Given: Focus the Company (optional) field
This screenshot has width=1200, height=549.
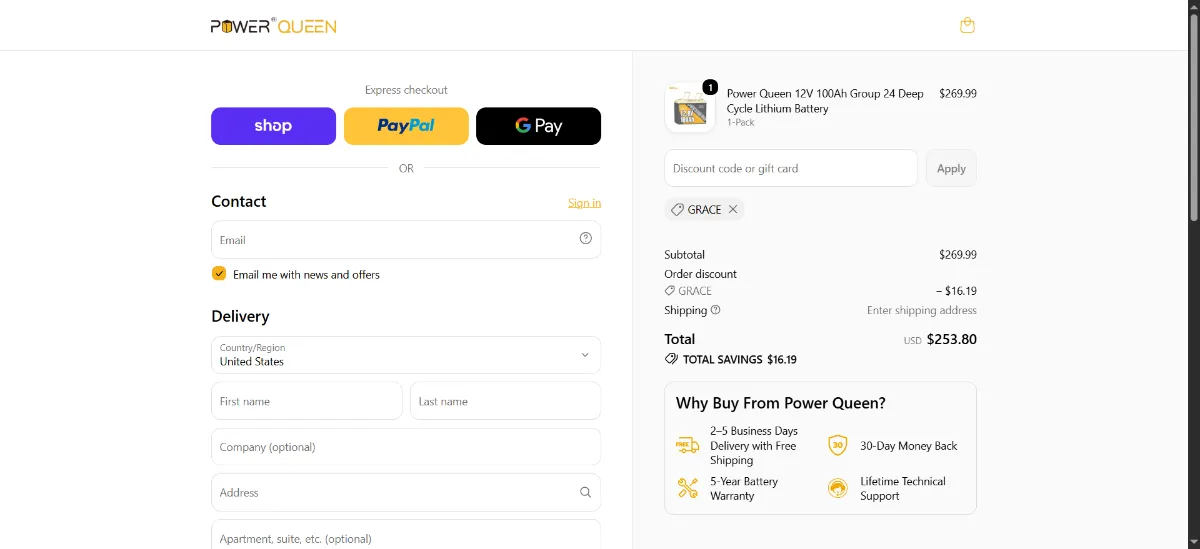Looking at the screenshot, I should (406, 447).
